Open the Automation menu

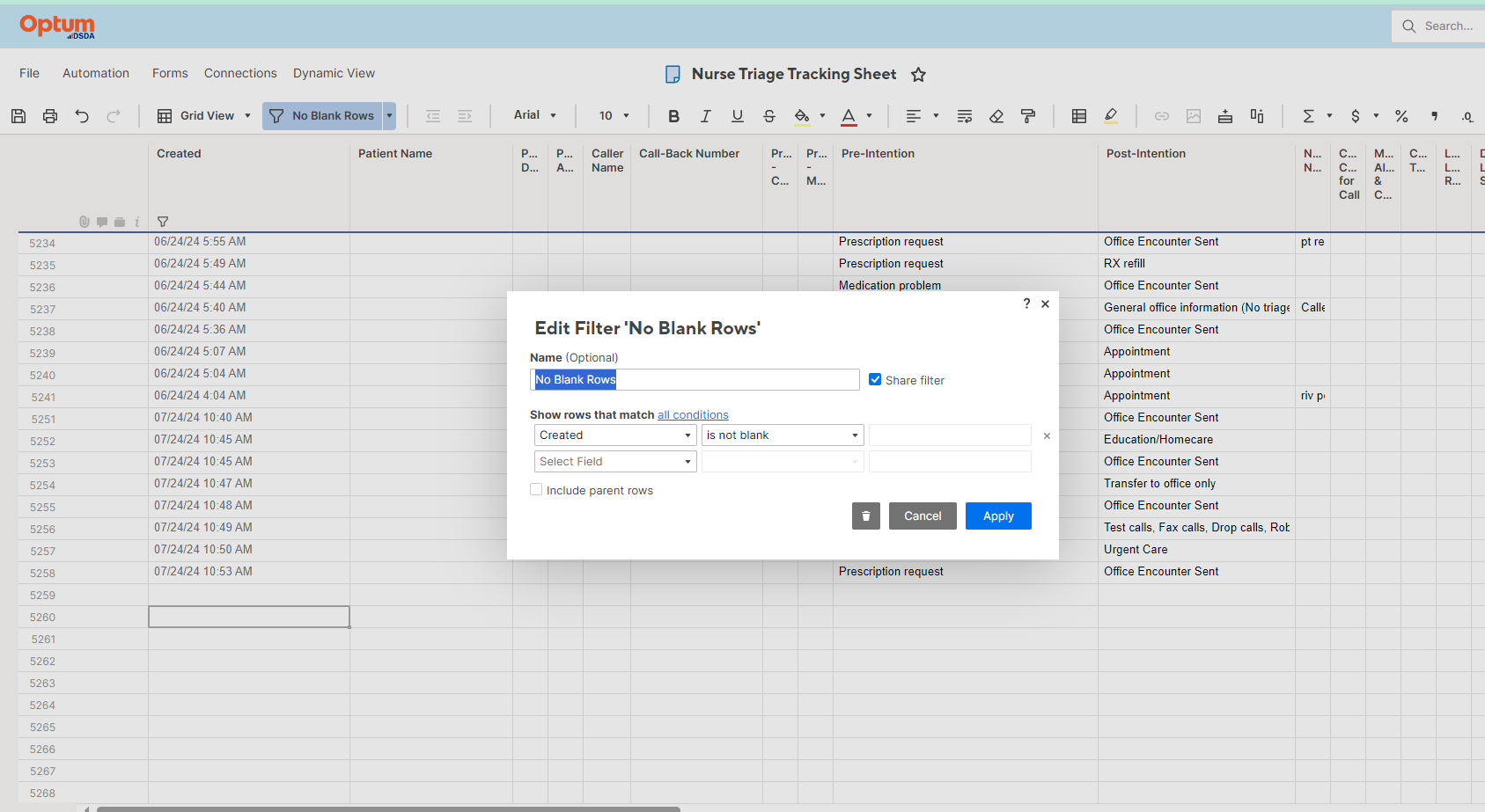[x=96, y=73]
